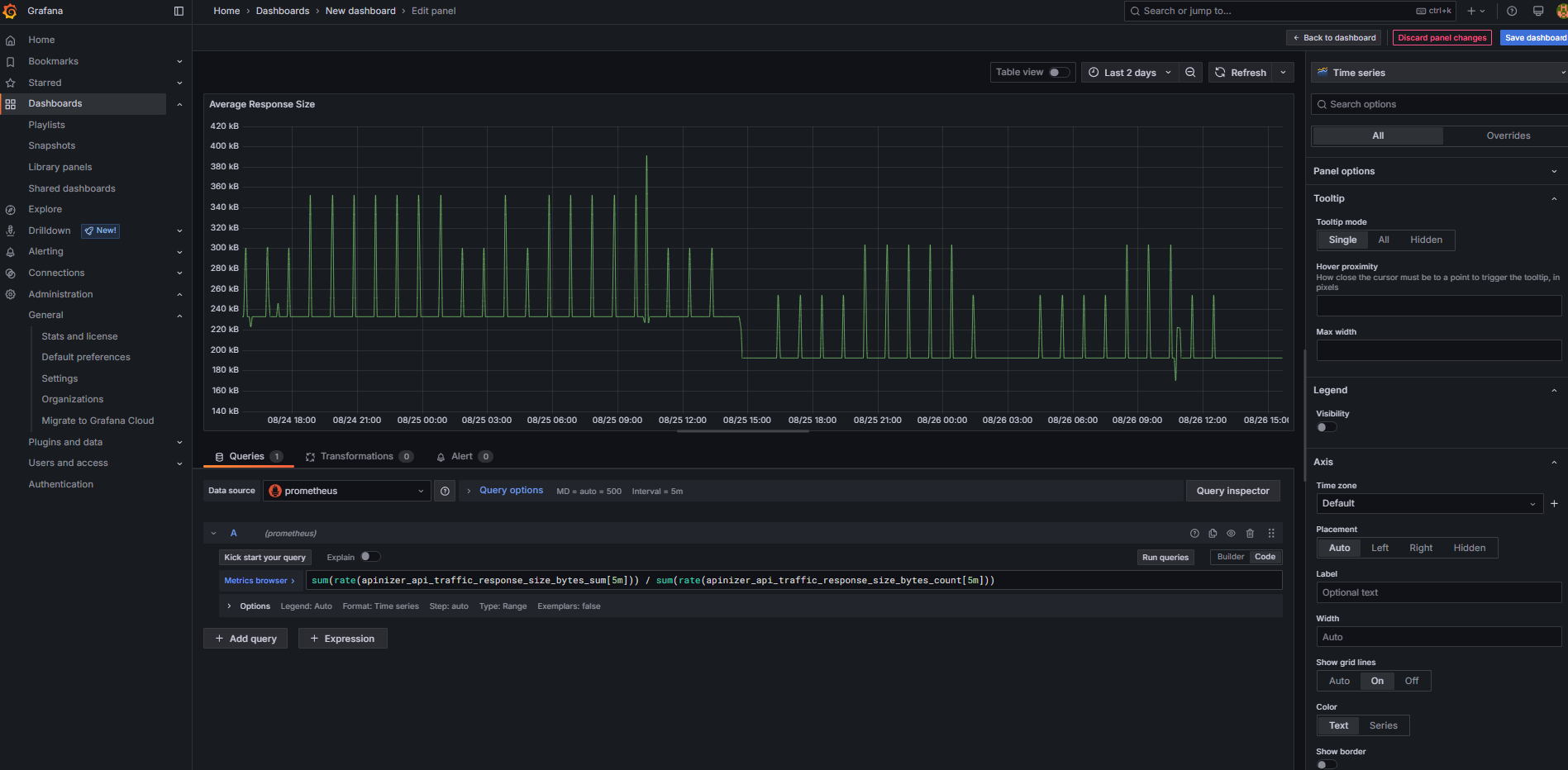1568x770 pixels.
Task: Click the Starred star icon in the sidebar
Action: tap(11, 83)
